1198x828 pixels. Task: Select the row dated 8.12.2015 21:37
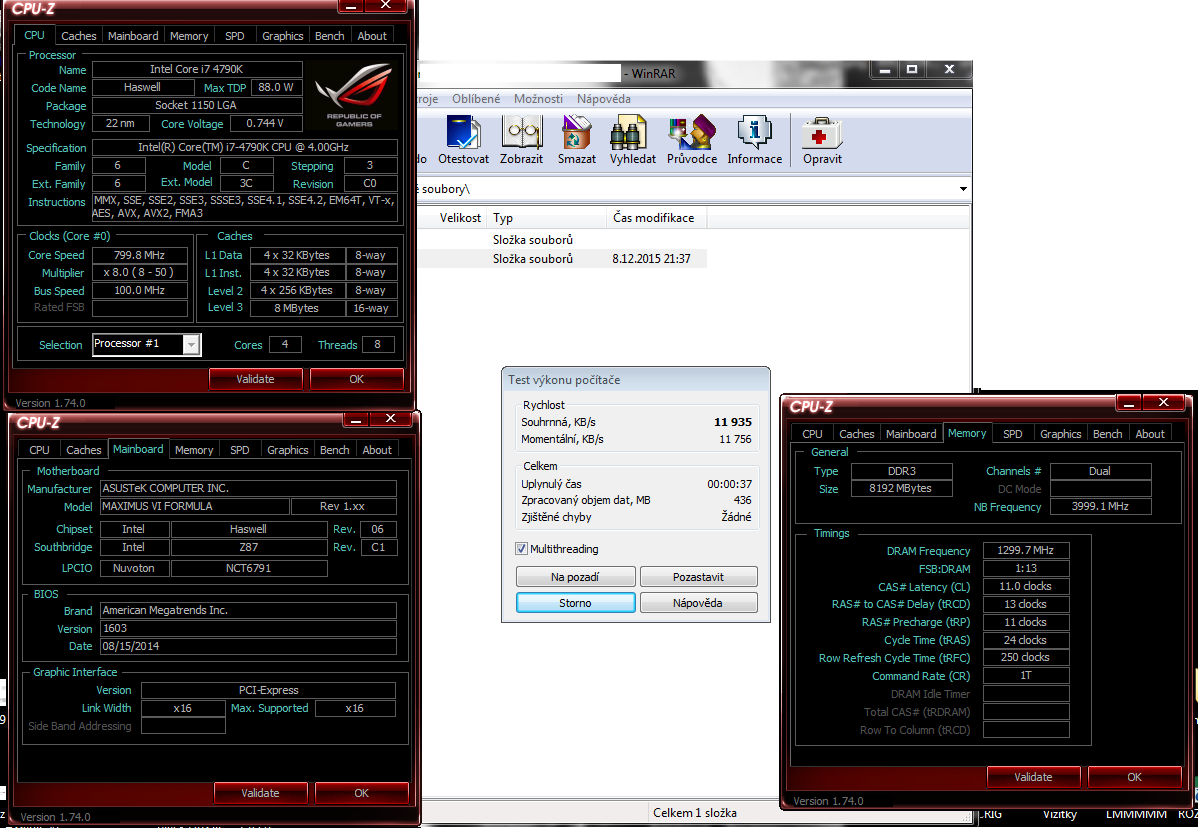[x=563, y=259]
